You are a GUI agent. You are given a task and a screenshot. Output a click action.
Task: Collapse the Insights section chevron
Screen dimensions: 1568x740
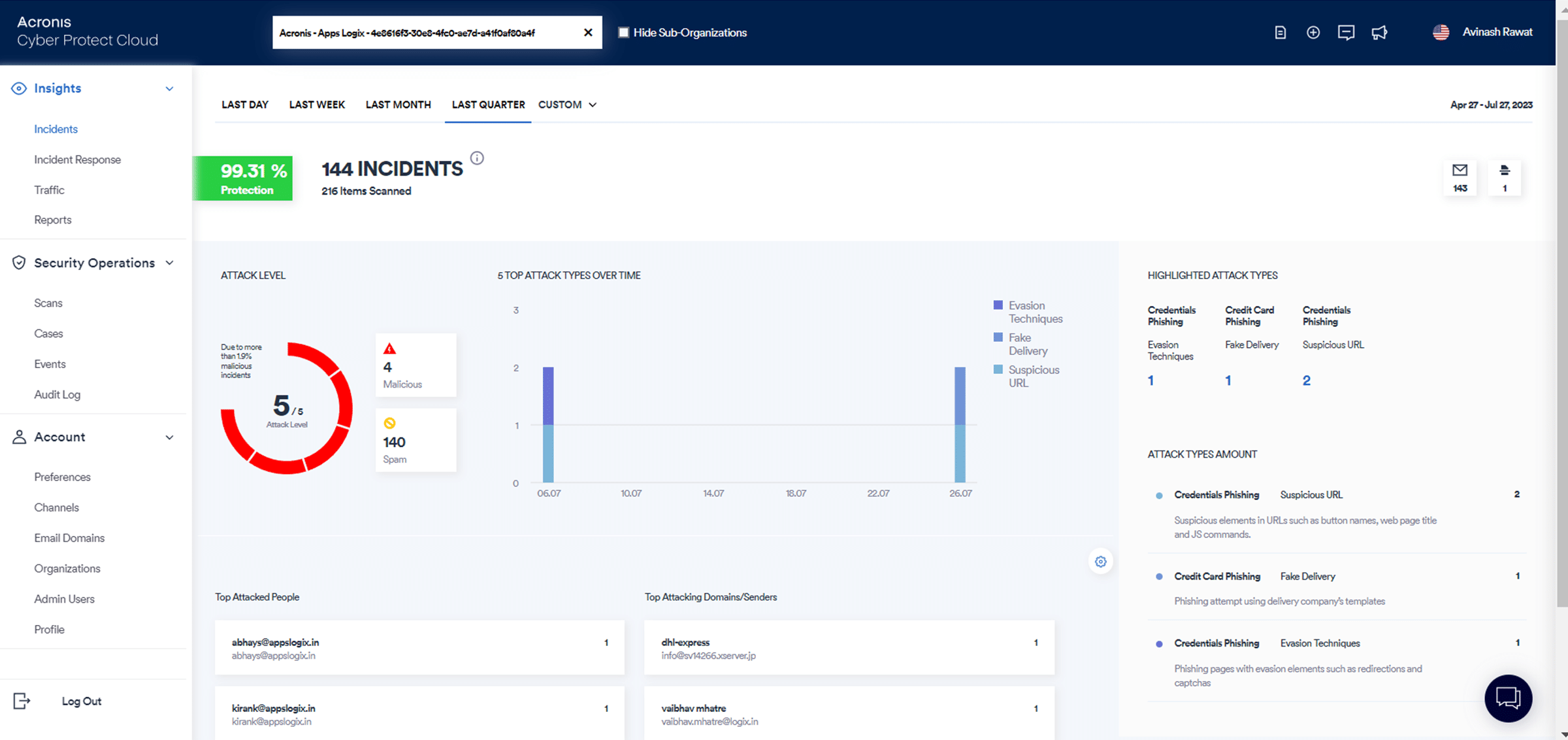click(x=169, y=89)
